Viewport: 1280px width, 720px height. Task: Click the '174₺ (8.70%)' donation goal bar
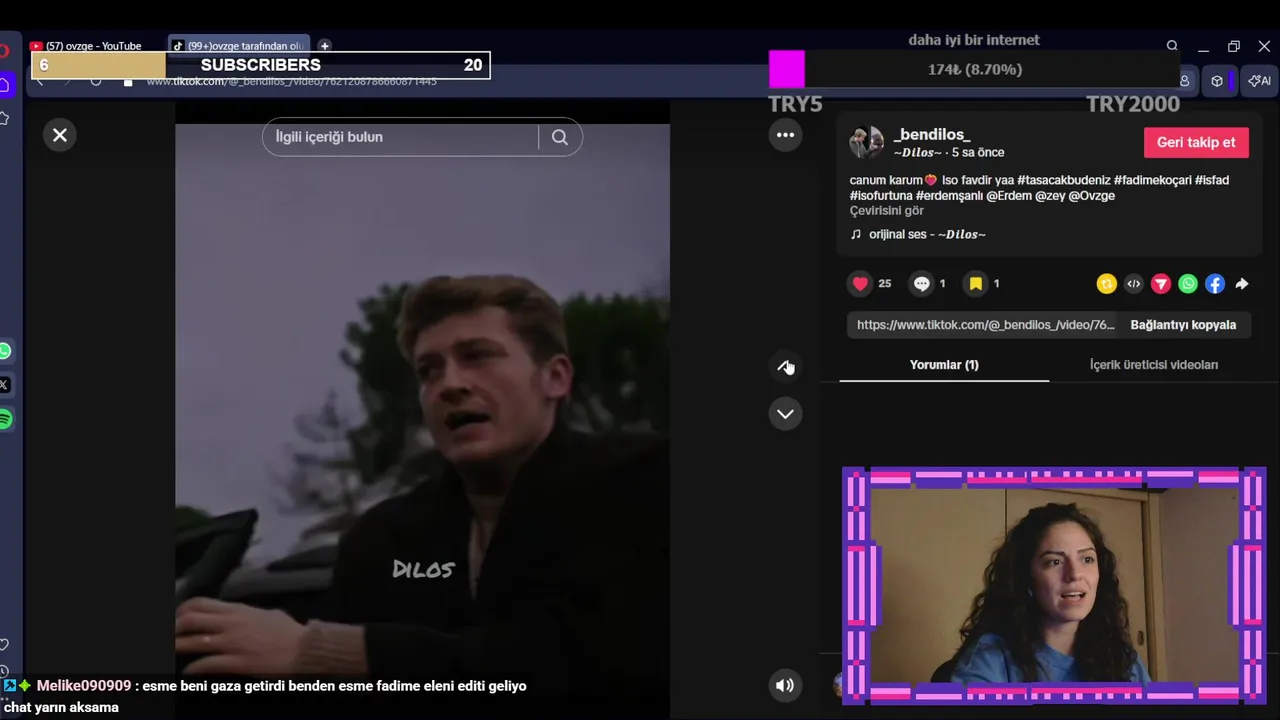[975, 70]
